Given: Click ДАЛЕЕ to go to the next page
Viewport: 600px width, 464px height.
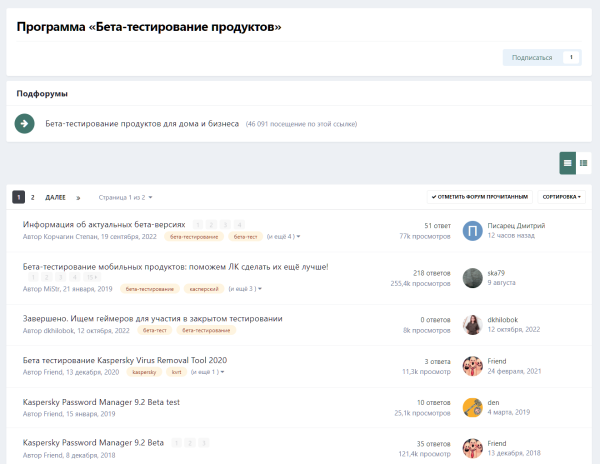Looking at the screenshot, I should pyautogui.click(x=56, y=197).
